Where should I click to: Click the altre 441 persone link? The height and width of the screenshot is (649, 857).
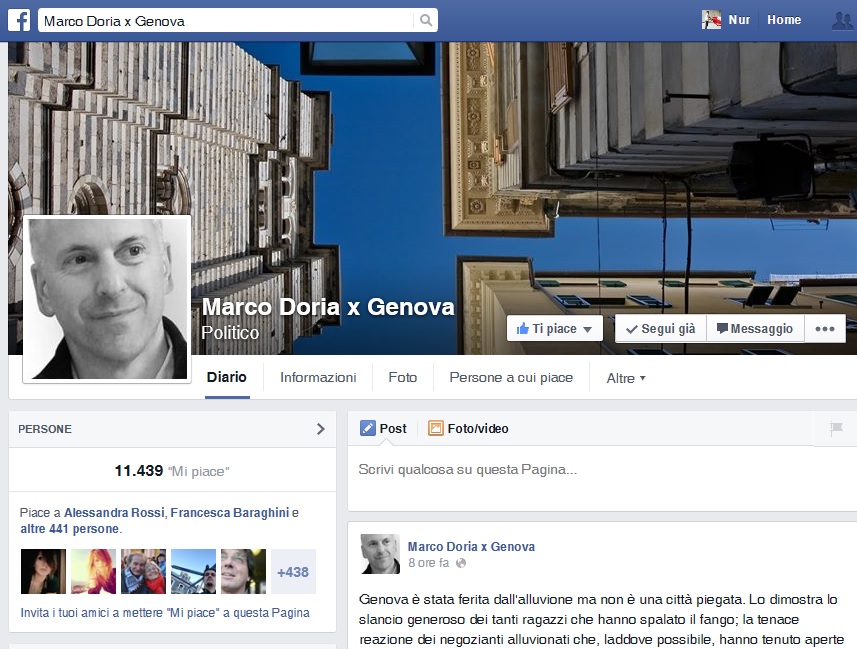70,529
